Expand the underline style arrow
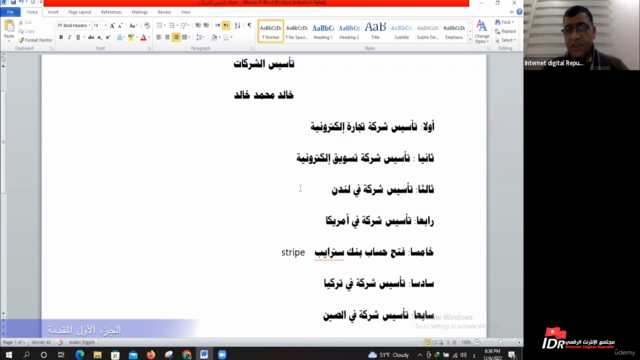The image size is (640, 360). coord(84,37)
